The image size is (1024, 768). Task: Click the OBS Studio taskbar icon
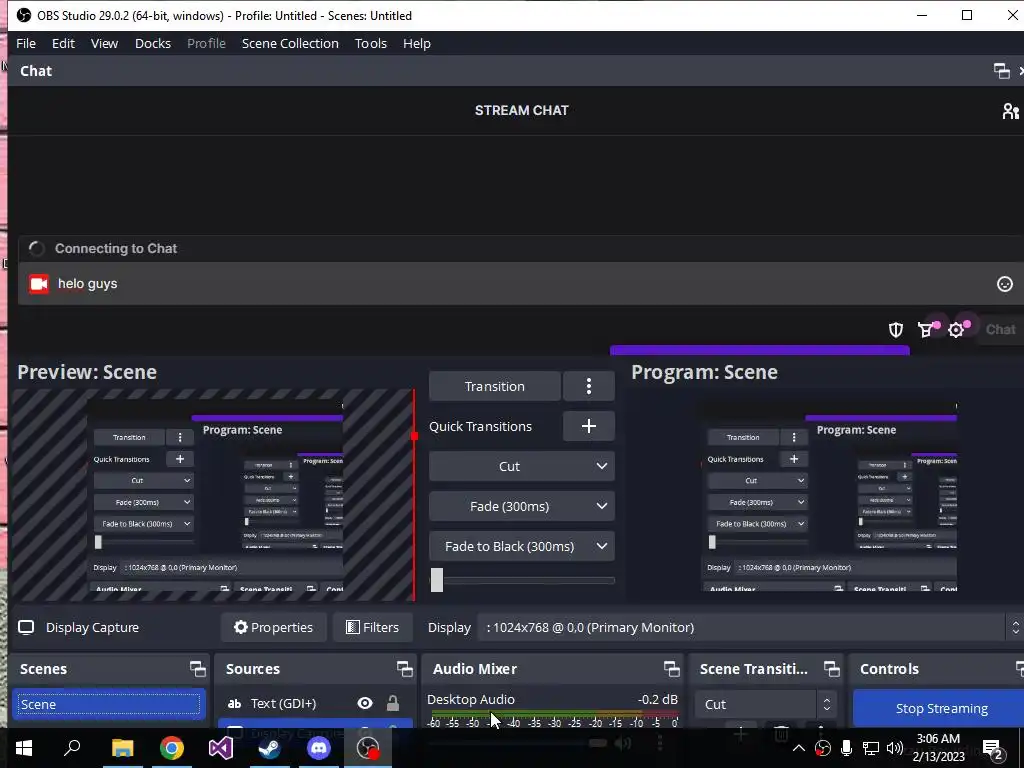pyautogui.click(x=368, y=748)
